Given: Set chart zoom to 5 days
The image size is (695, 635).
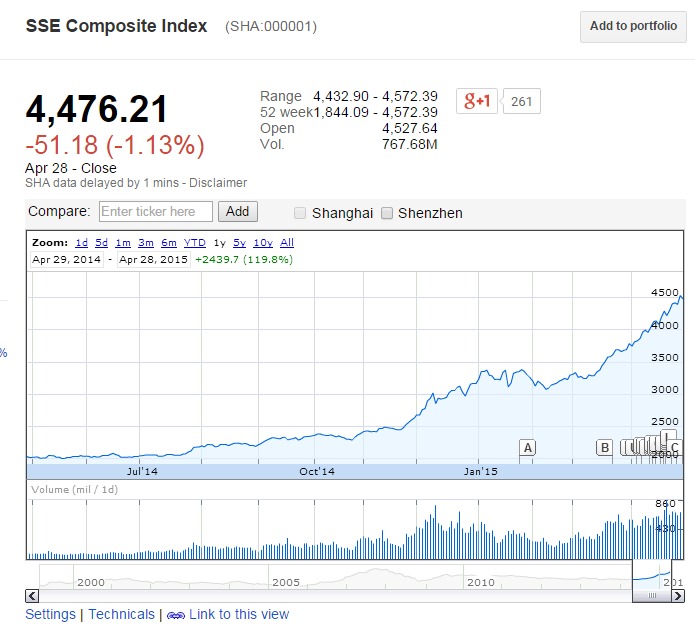Looking at the screenshot, I should [x=102, y=243].
